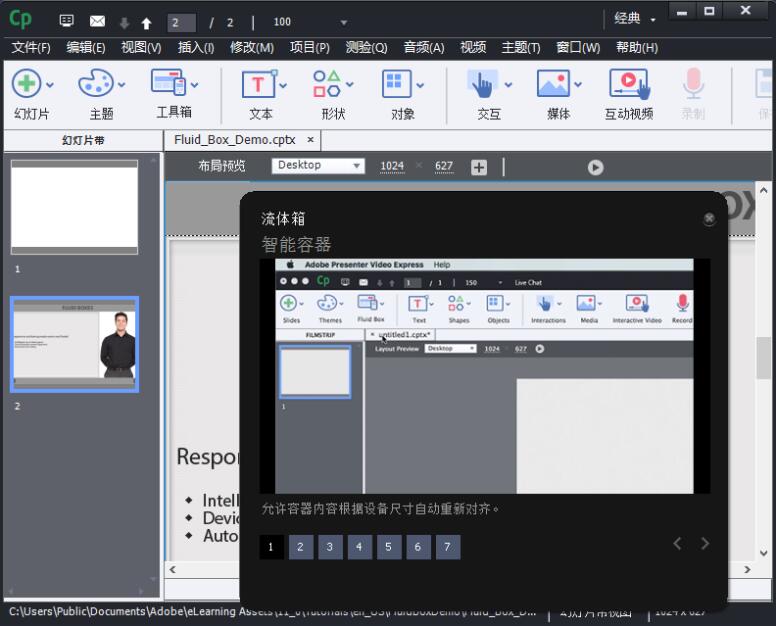
Task: Close the Fluid Box tutorial popup
Action: [x=709, y=218]
